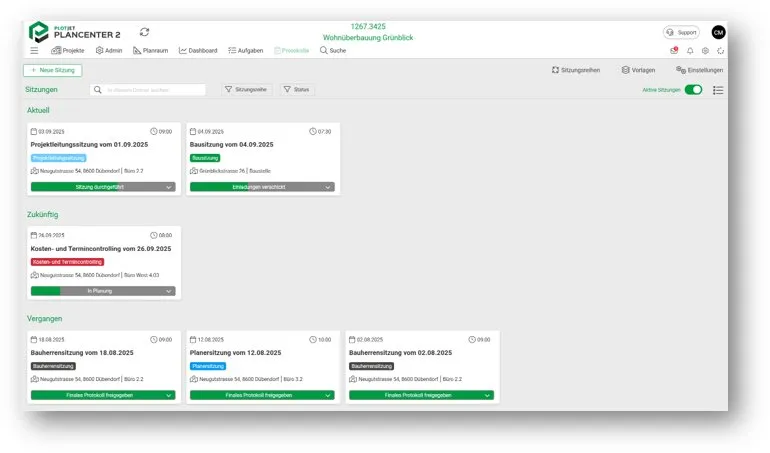The height and width of the screenshot is (453, 770).
Task: Open the hamburger menu icon
Action: coord(34,51)
